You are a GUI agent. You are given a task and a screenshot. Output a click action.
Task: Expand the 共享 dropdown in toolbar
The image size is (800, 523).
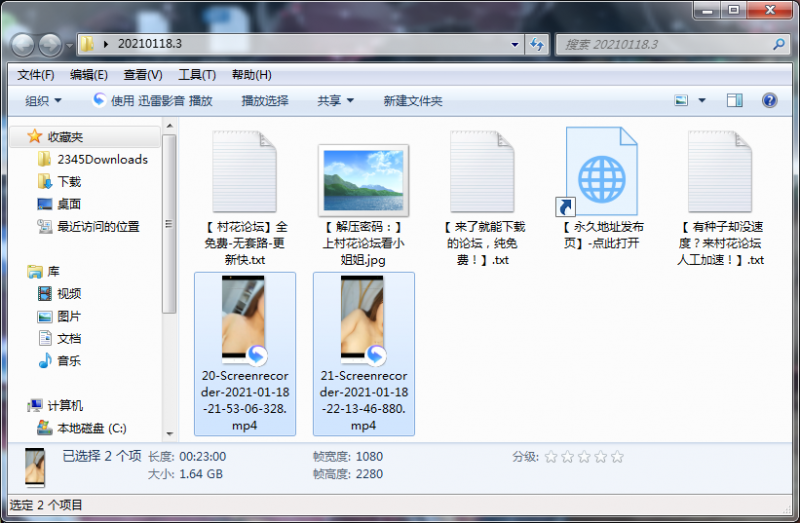(335, 100)
